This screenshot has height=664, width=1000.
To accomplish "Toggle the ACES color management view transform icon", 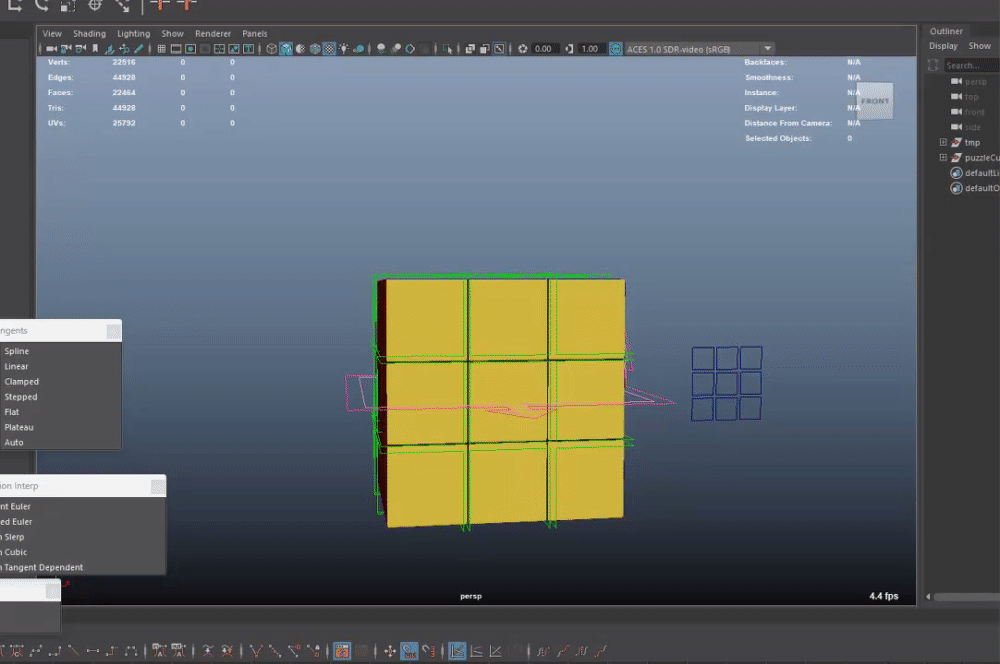I will [615, 48].
